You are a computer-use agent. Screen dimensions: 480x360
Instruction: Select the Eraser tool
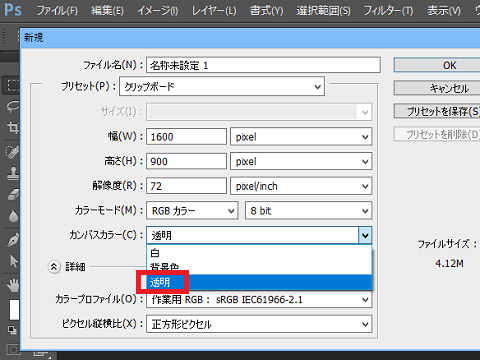pos(13,195)
